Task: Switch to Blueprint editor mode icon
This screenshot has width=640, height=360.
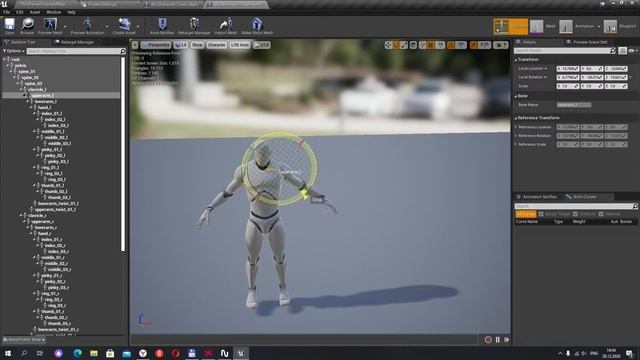Action: click(x=610, y=27)
